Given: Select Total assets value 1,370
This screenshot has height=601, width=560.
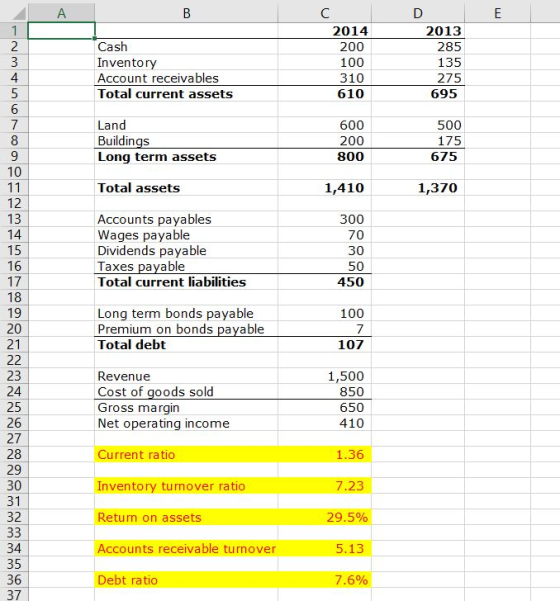Looking at the screenshot, I should point(418,188).
